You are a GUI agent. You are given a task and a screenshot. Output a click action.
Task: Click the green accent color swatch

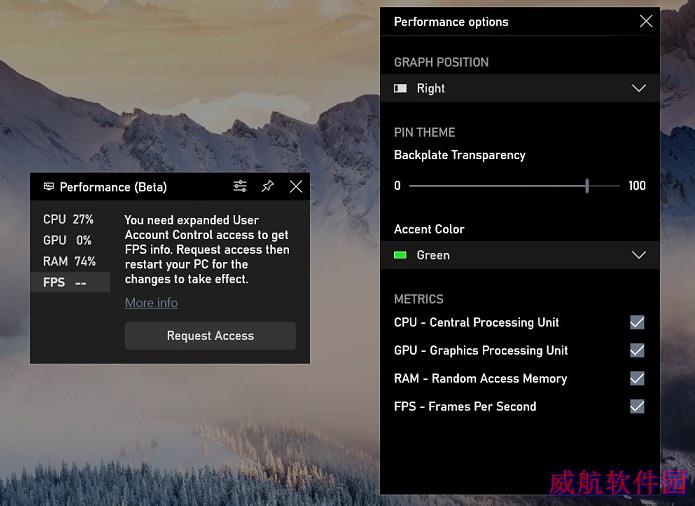click(x=400, y=255)
